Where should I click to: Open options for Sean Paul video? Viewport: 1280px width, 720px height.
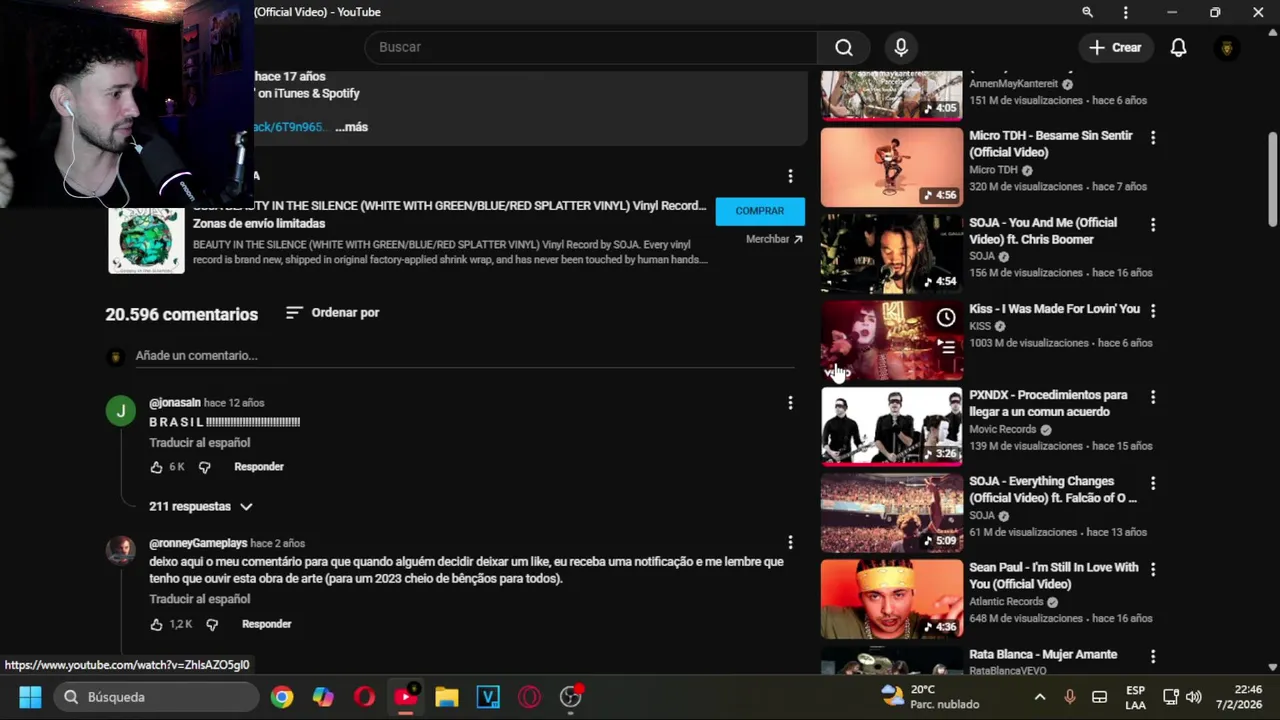(x=1152, y=569)
